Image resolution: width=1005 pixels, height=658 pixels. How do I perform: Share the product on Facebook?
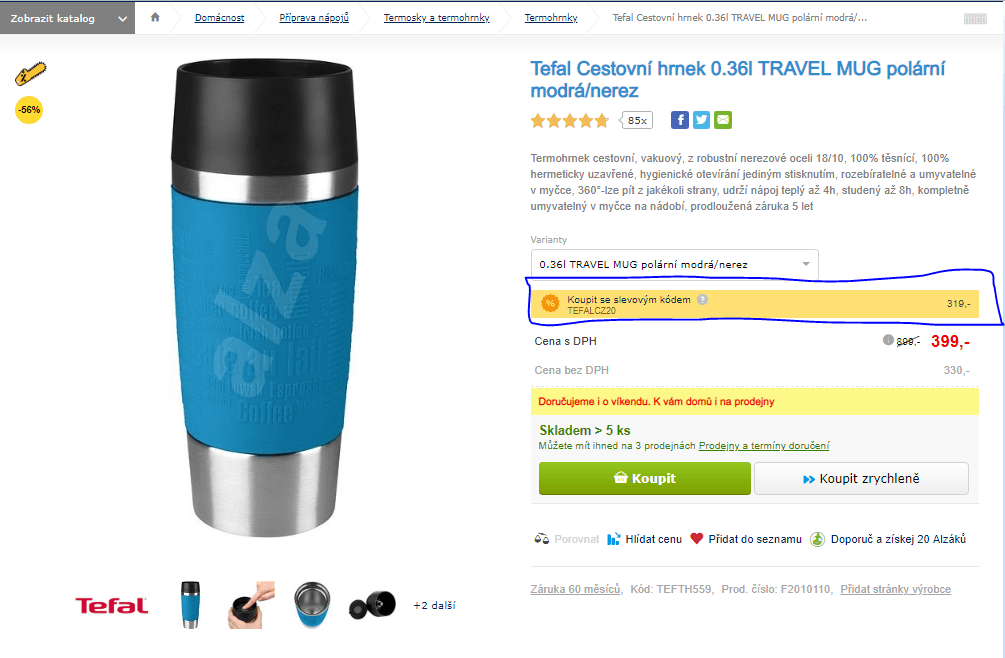[x=680, y=120]
